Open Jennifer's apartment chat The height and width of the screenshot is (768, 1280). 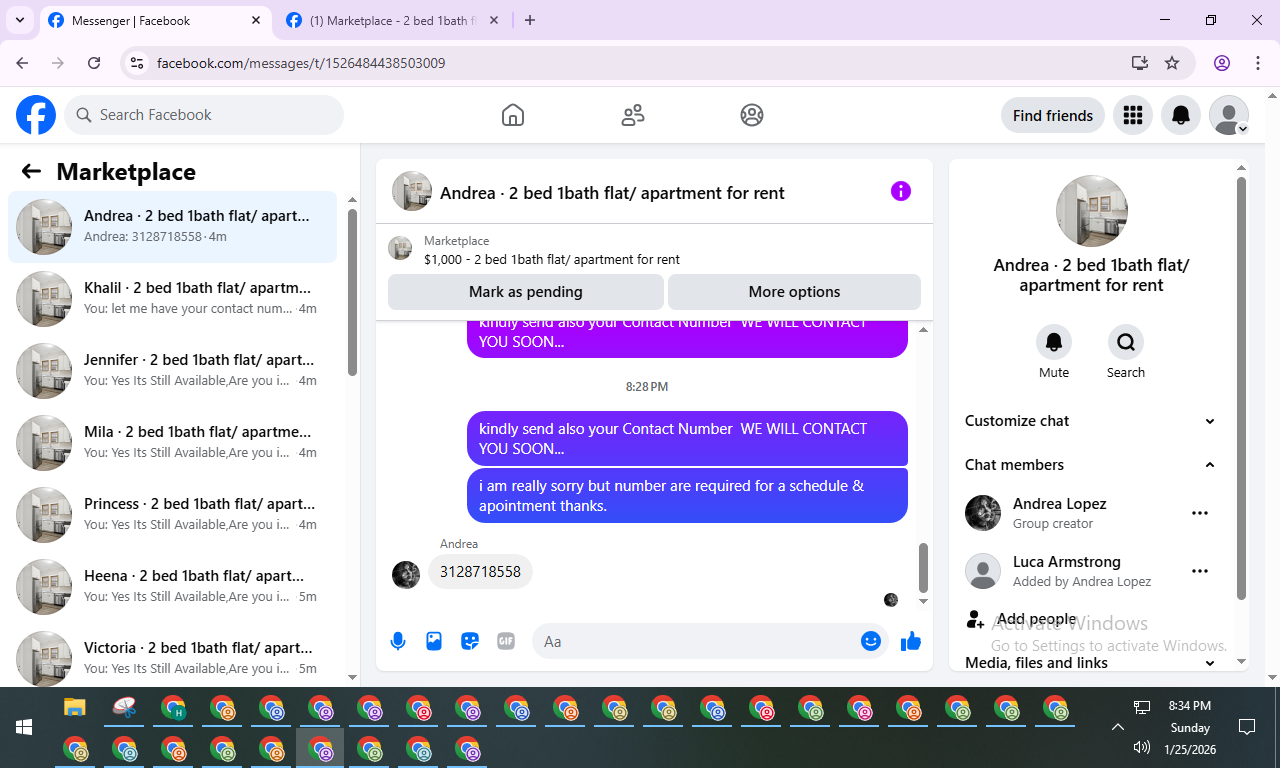click(173, 371)
